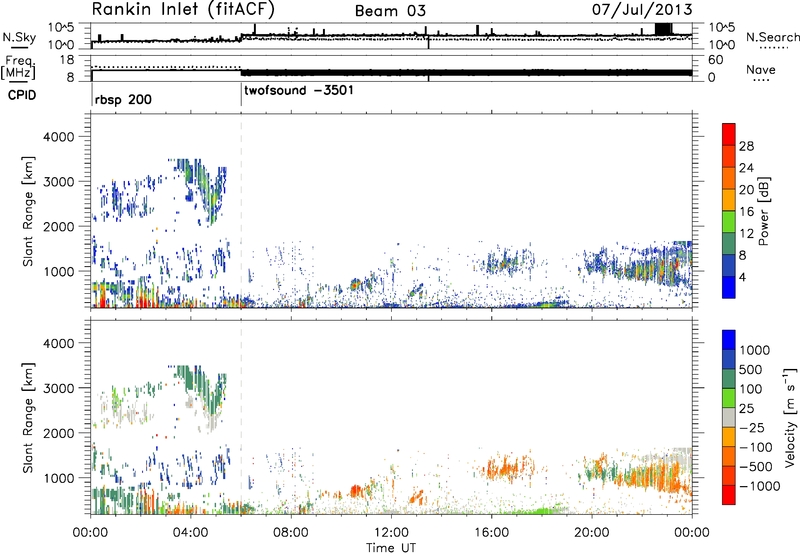Click 'Slant Range [km]' label of velocity panel
Image resolution: width=800 pixels, height=554 pixels.
click(28, 417)
